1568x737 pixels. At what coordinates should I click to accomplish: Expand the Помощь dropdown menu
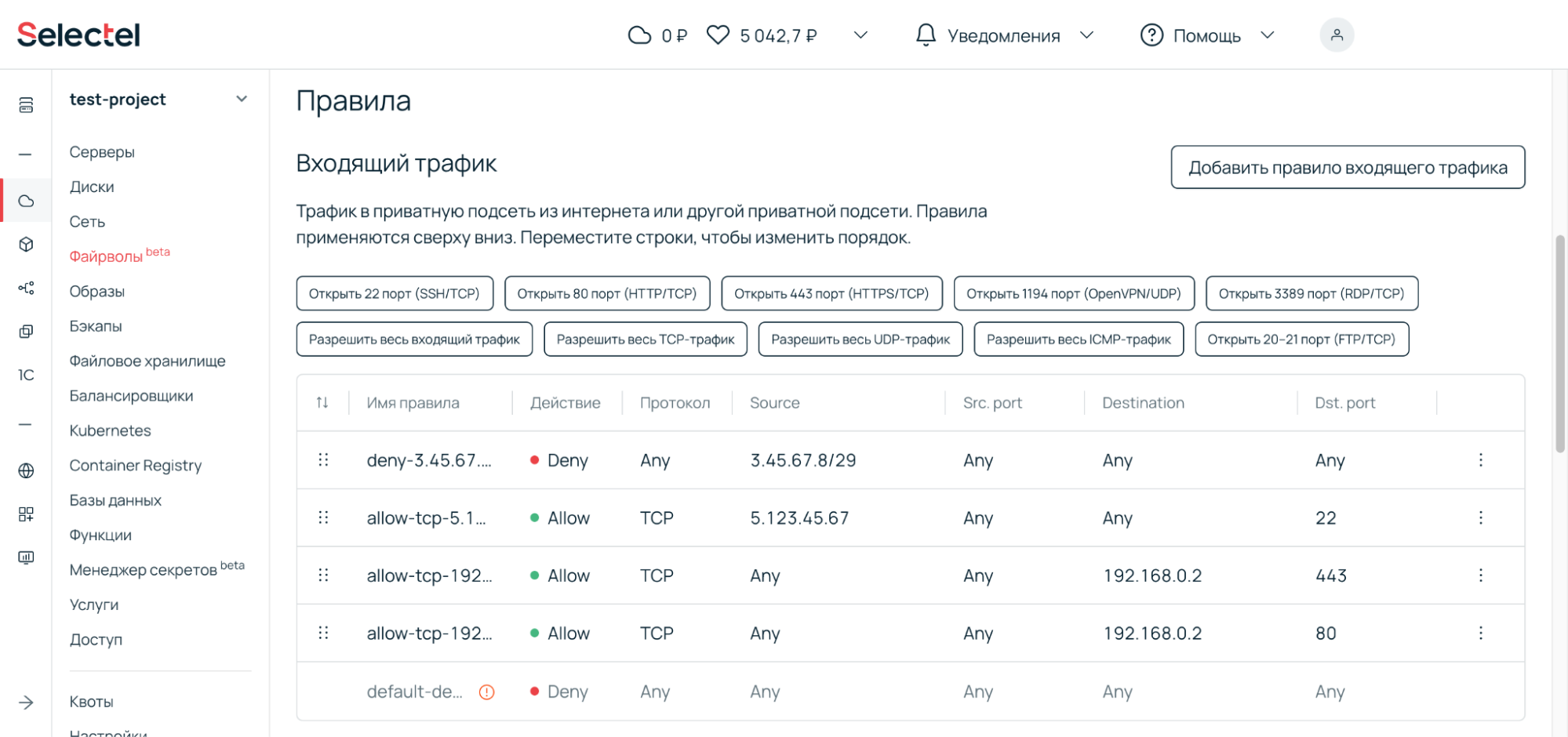(x=1267, y=35)
